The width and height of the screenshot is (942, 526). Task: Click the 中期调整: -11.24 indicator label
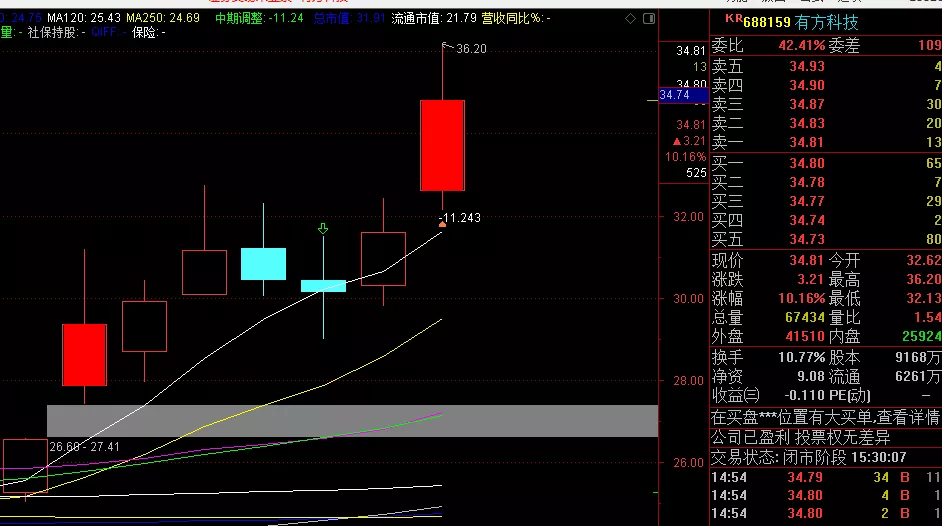pyautogui.click(x=259, y=19)
